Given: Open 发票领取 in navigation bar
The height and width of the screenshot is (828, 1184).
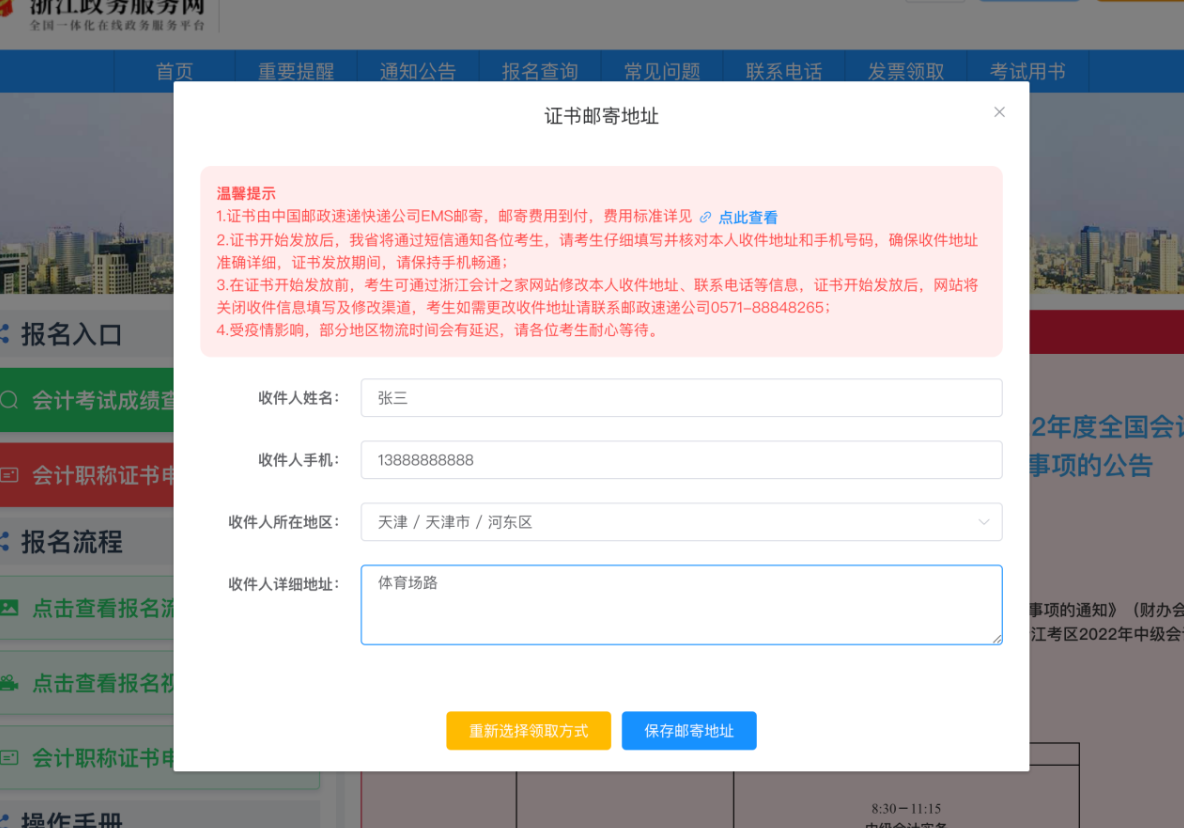Looking at the screenshot, I should point(906,72).
